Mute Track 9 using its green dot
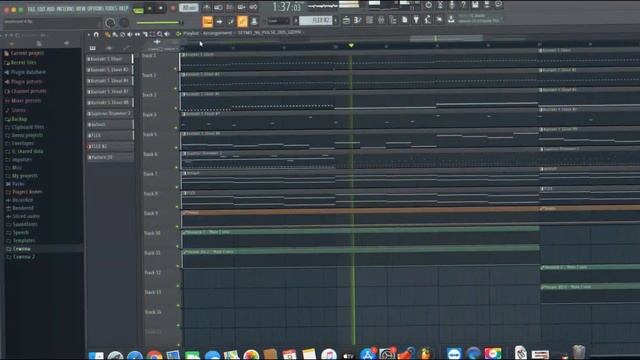 pyautogui.click(x=177, y=227)
